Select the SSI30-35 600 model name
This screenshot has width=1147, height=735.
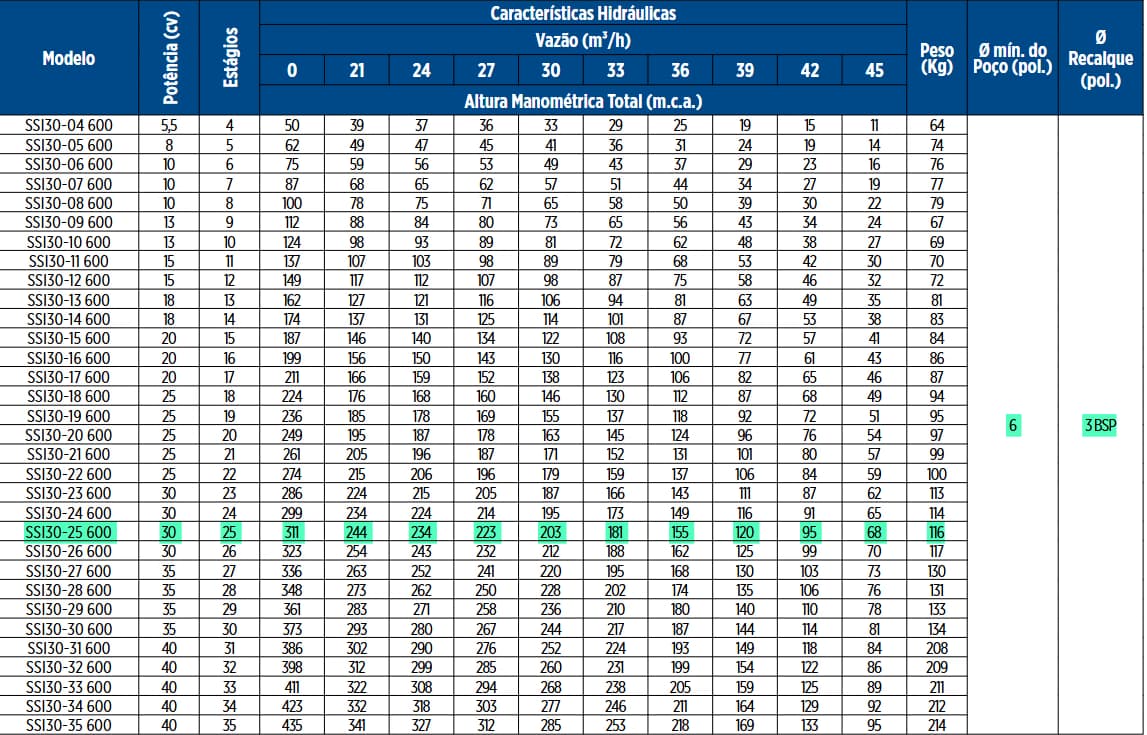point(69,725)
